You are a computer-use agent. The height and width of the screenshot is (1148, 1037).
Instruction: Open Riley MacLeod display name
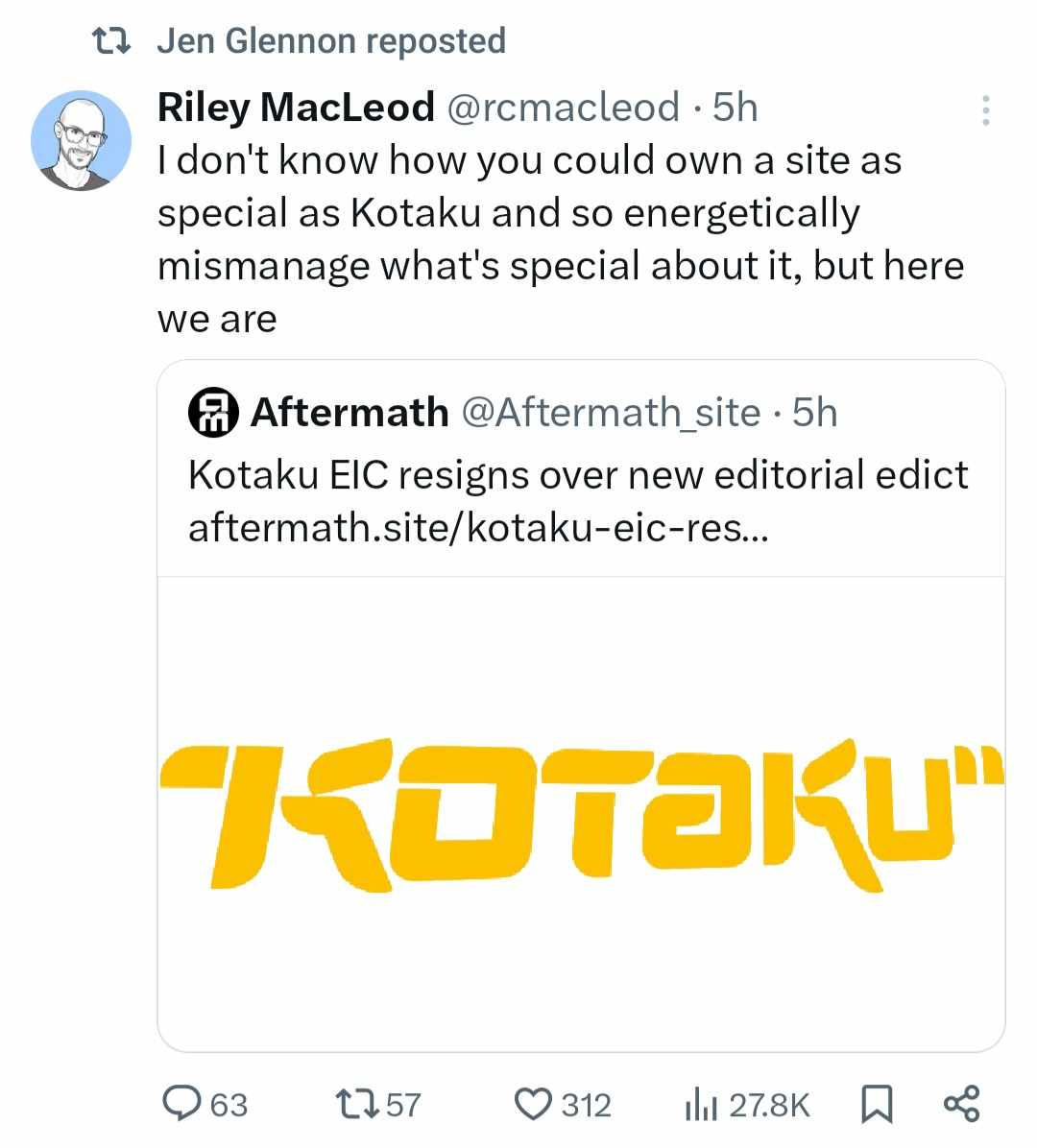coord(296,108)
